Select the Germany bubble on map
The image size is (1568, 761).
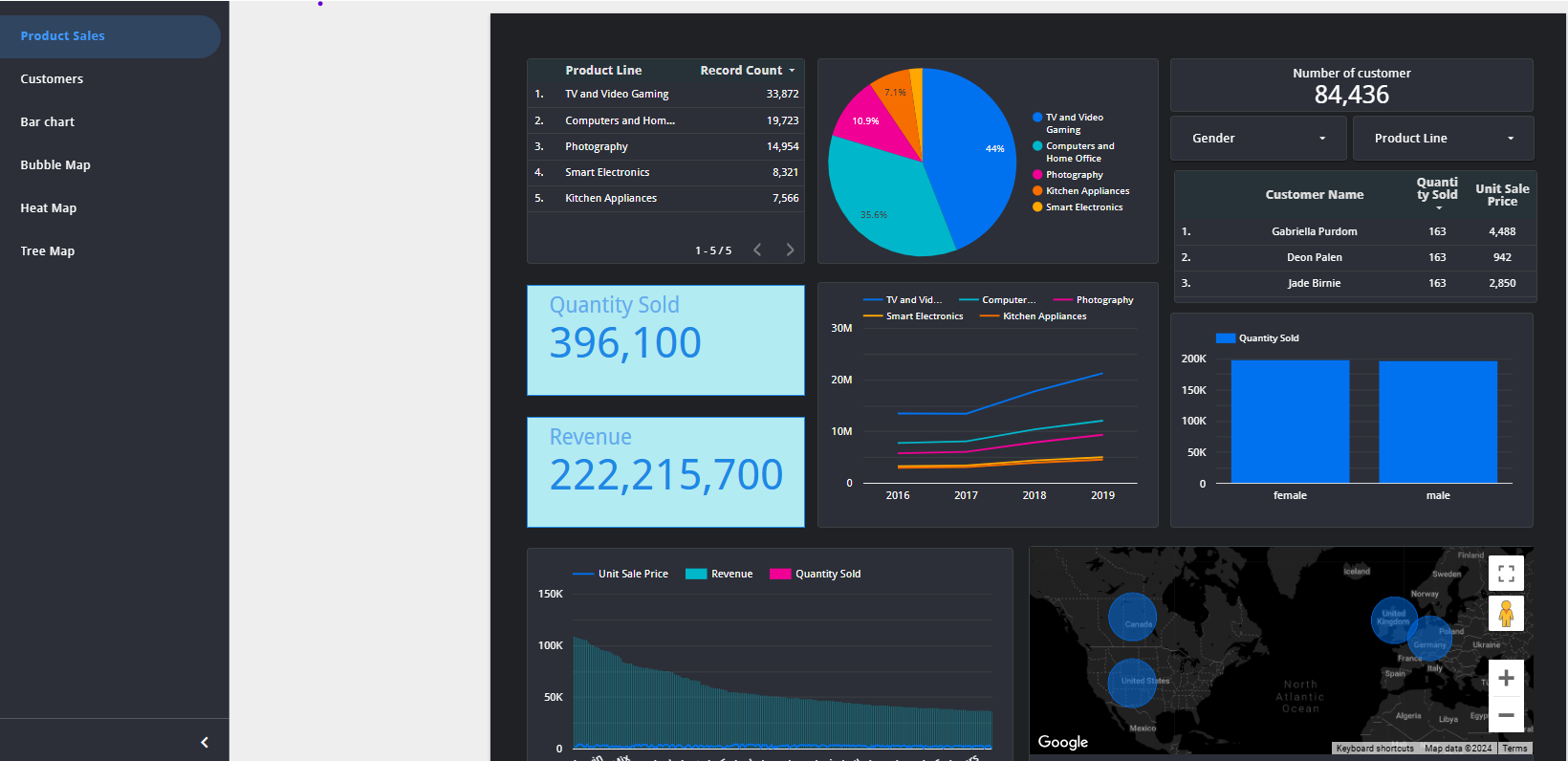(1429, 639)
